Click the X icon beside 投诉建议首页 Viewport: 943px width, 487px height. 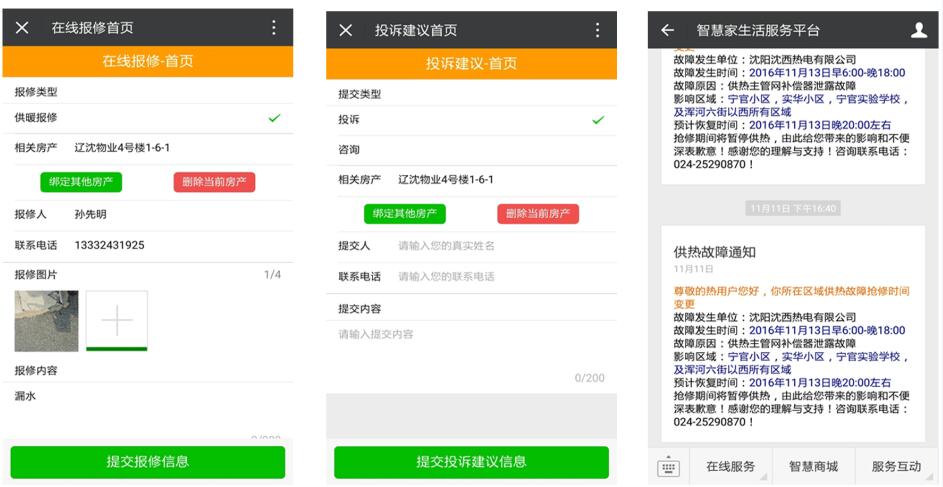[346, 30]
